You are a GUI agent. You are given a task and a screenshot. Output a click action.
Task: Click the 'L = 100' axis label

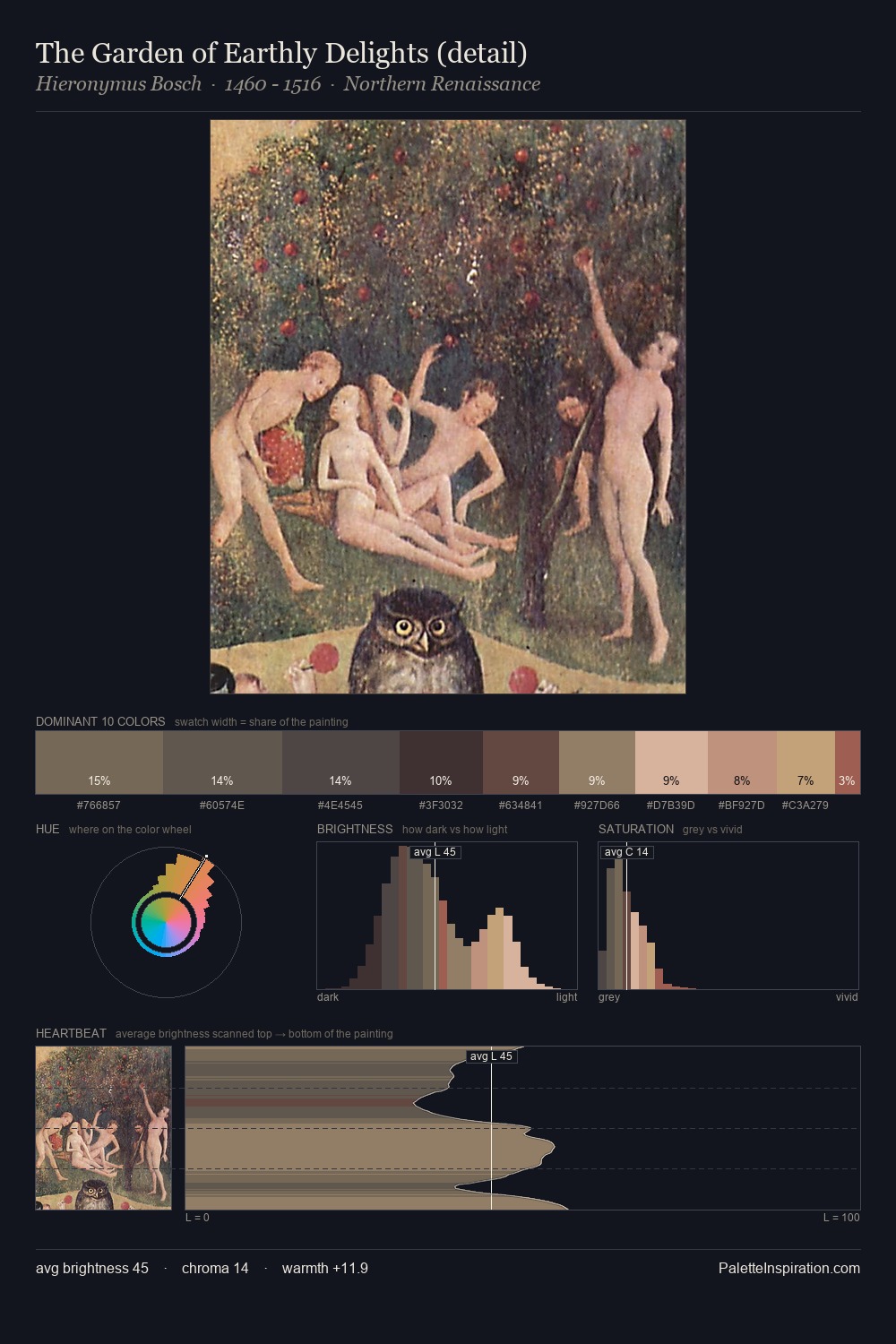pyautogui.click(x=841, y=1218)
